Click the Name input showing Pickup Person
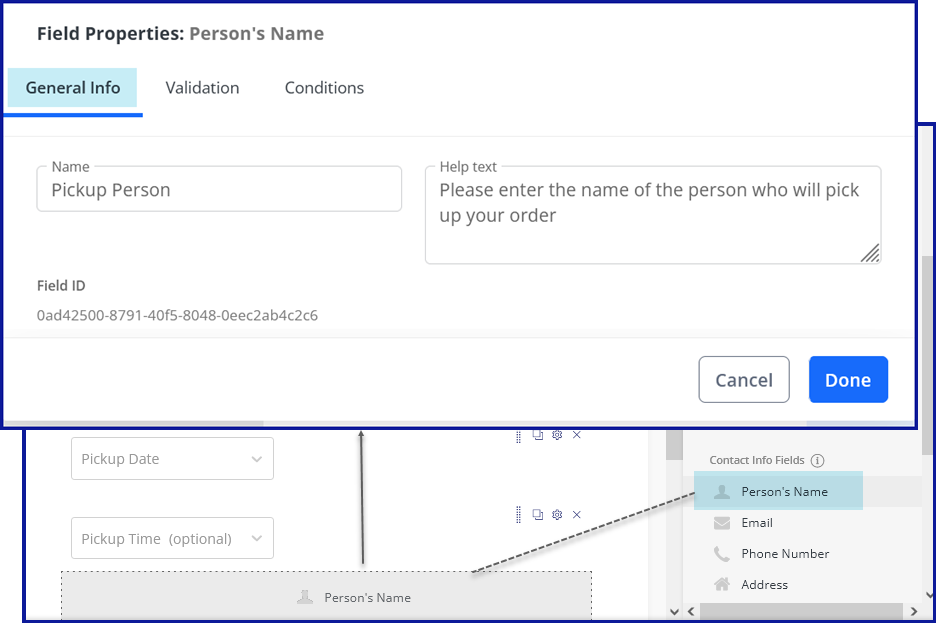This screenshot has width=936, height=623. click(x=219, y=188)
